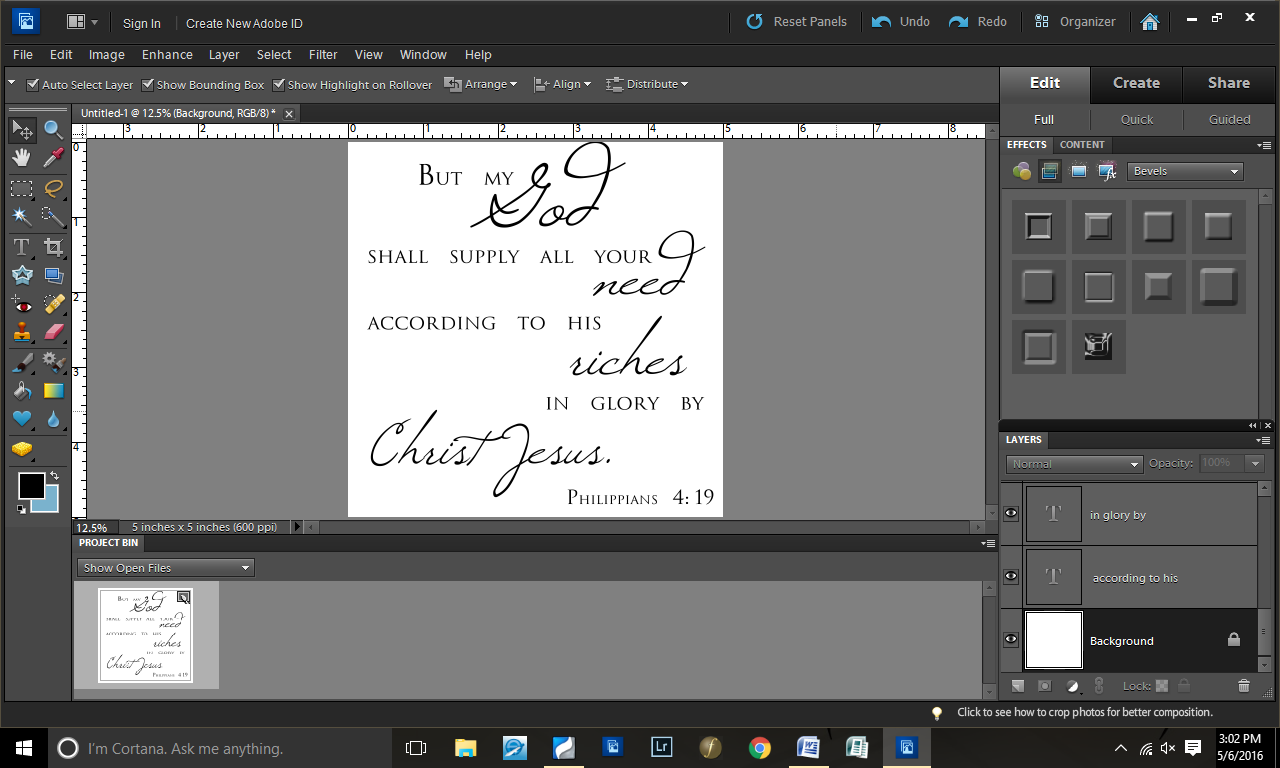Open the Bevels effects dropdown
Screen dimensions: 1280x768
coord(1185,171)
